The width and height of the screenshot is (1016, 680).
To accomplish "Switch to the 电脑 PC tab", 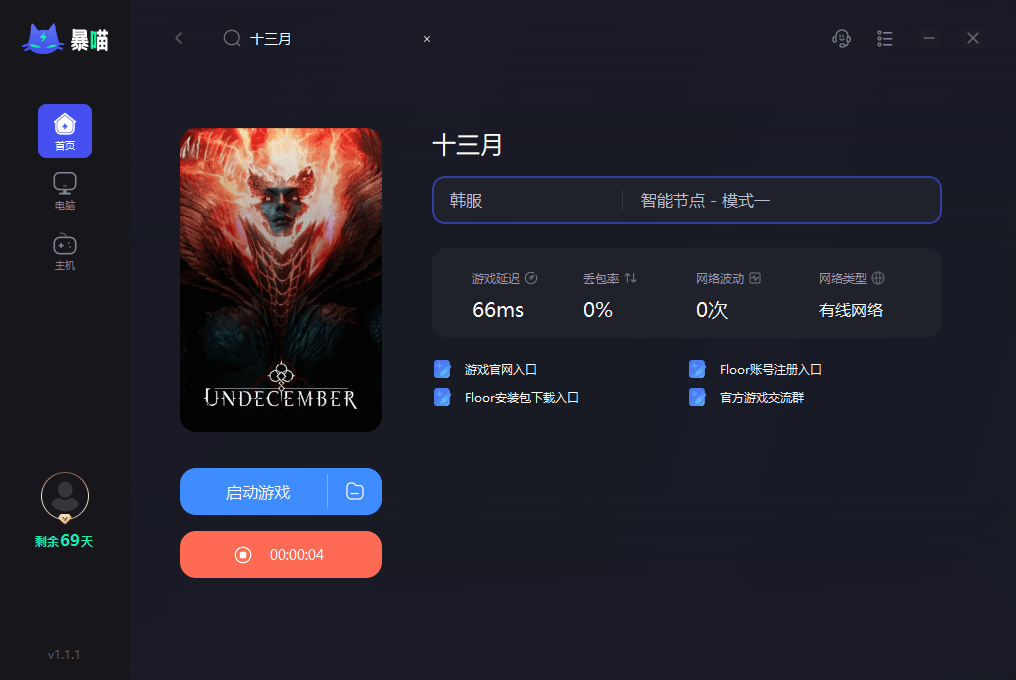I will pos(65,191).
